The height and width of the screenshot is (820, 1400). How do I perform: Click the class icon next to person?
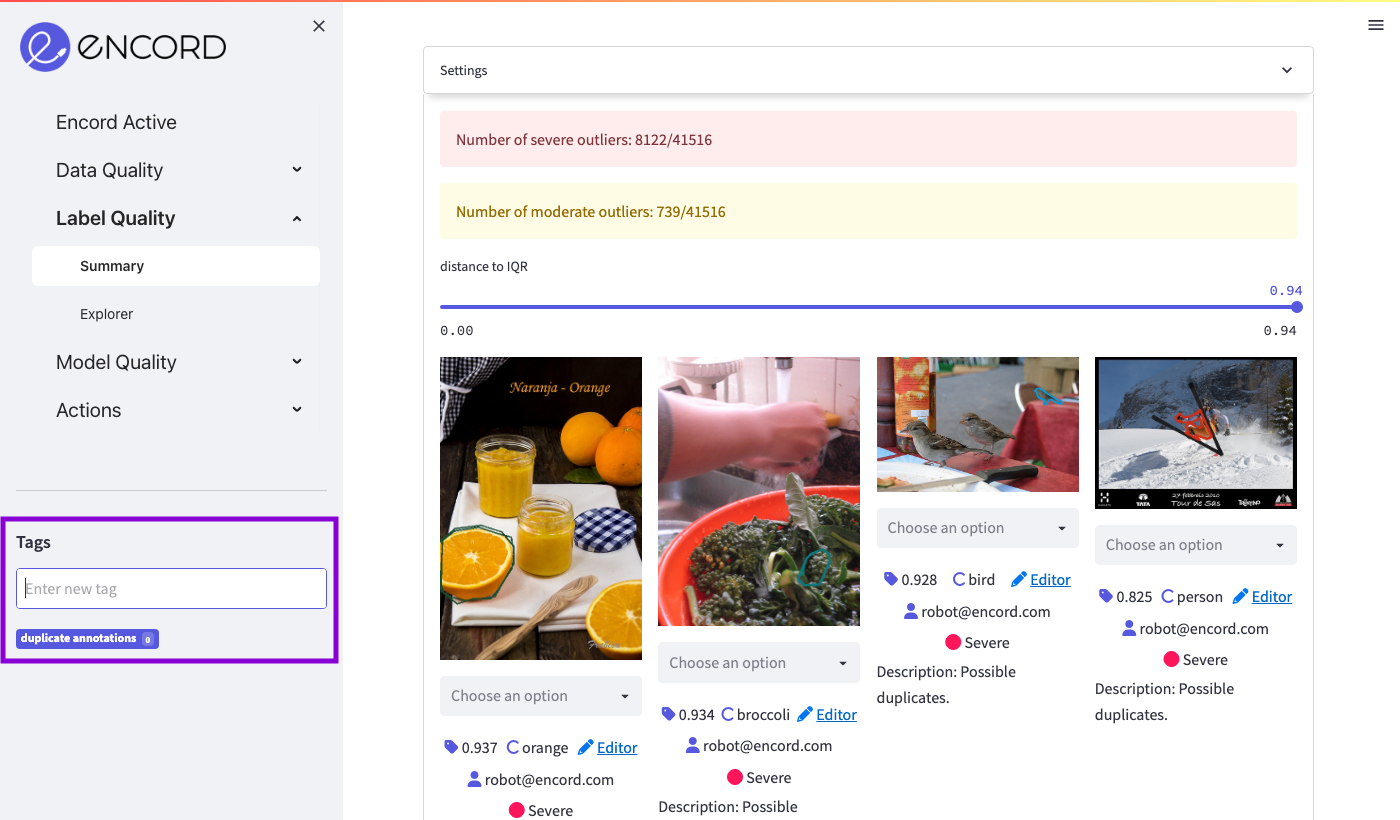tap(1168, 596)
